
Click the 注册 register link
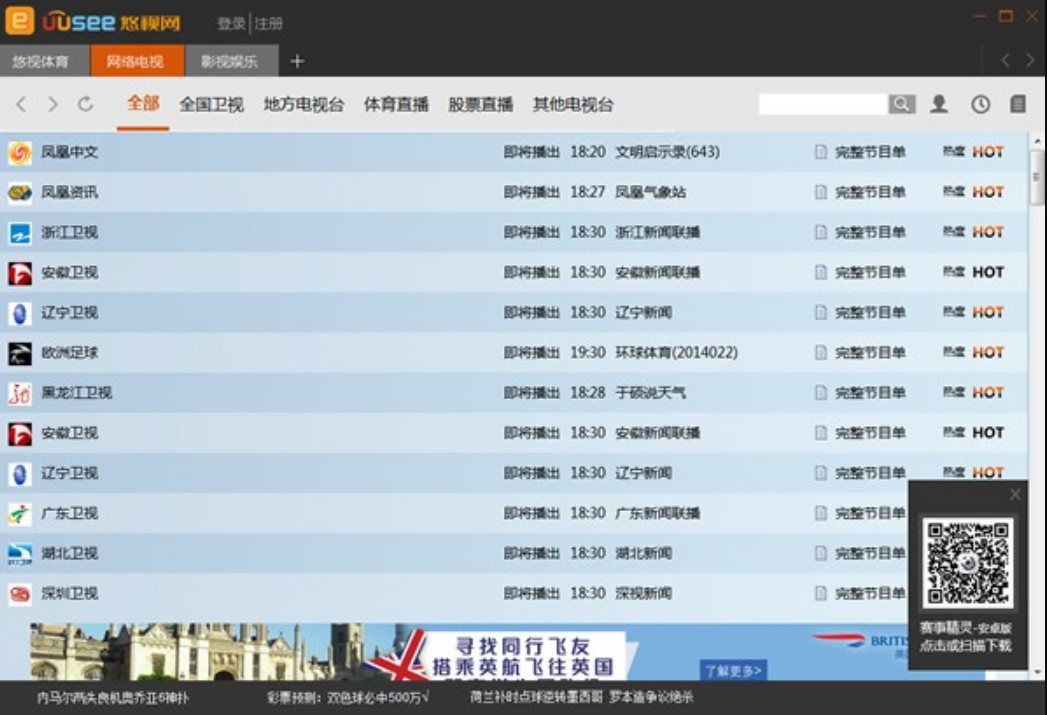click(269, 23)
